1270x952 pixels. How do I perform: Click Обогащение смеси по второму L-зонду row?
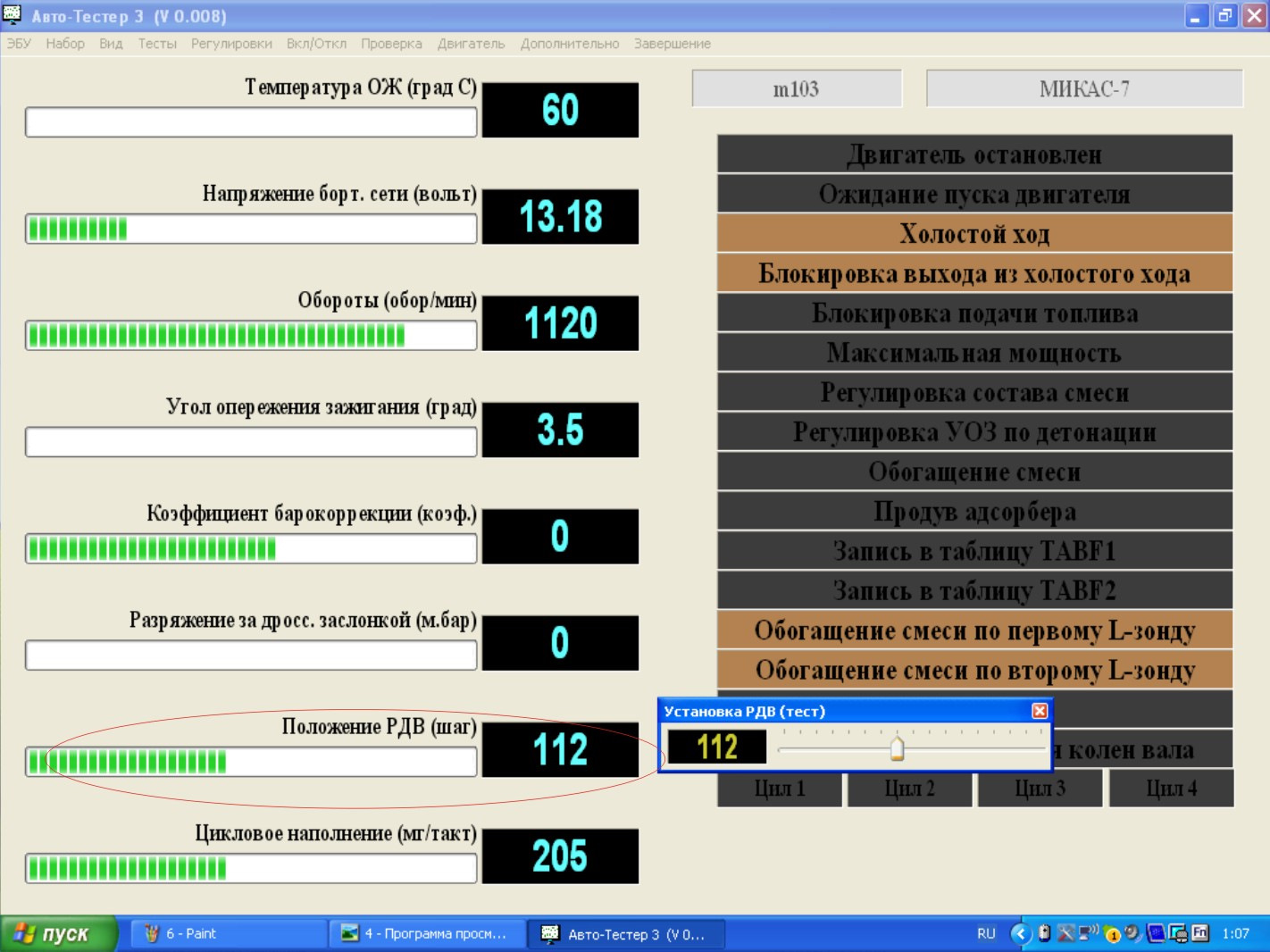[974, 669]
